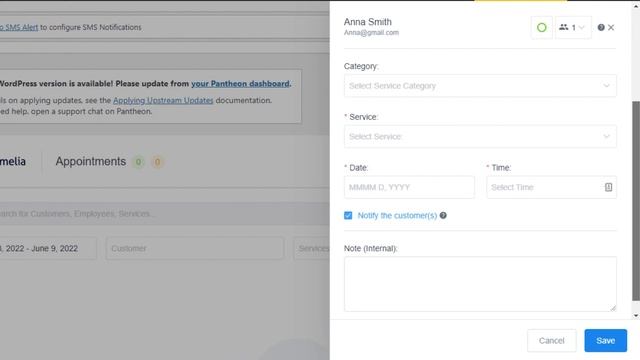
Task: Click the June 9, 2022 date range field
Action: pyautogui.click(x=48, y=248)
